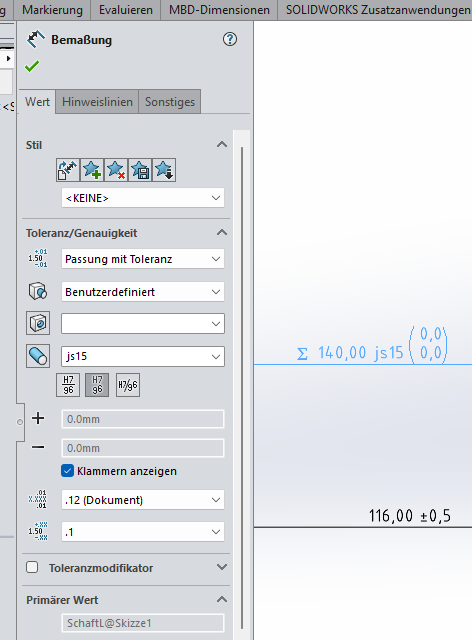Click add style star icon with plus
Image resolution: width=472 pixels, height=640 pixels.
[92, 170]
